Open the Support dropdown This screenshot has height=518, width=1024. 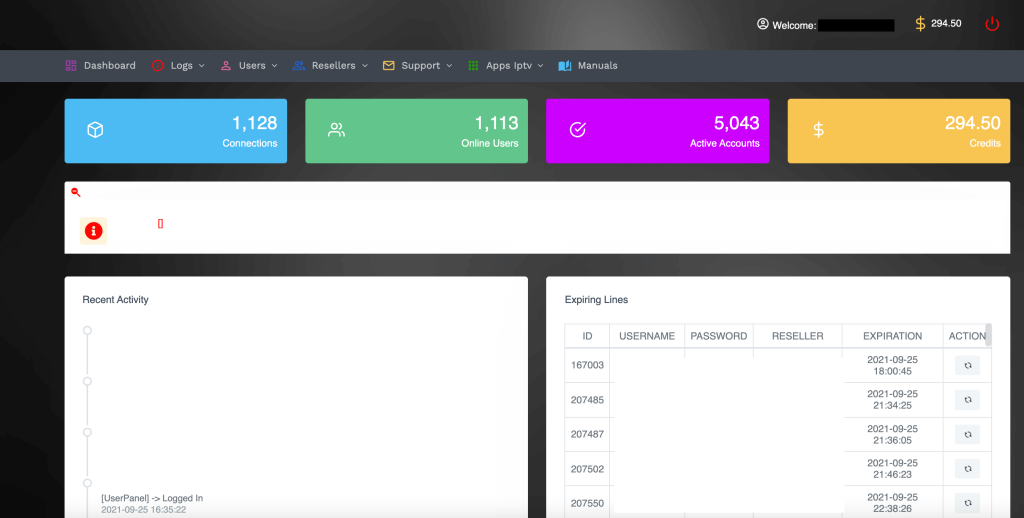(x=417, y=66)
